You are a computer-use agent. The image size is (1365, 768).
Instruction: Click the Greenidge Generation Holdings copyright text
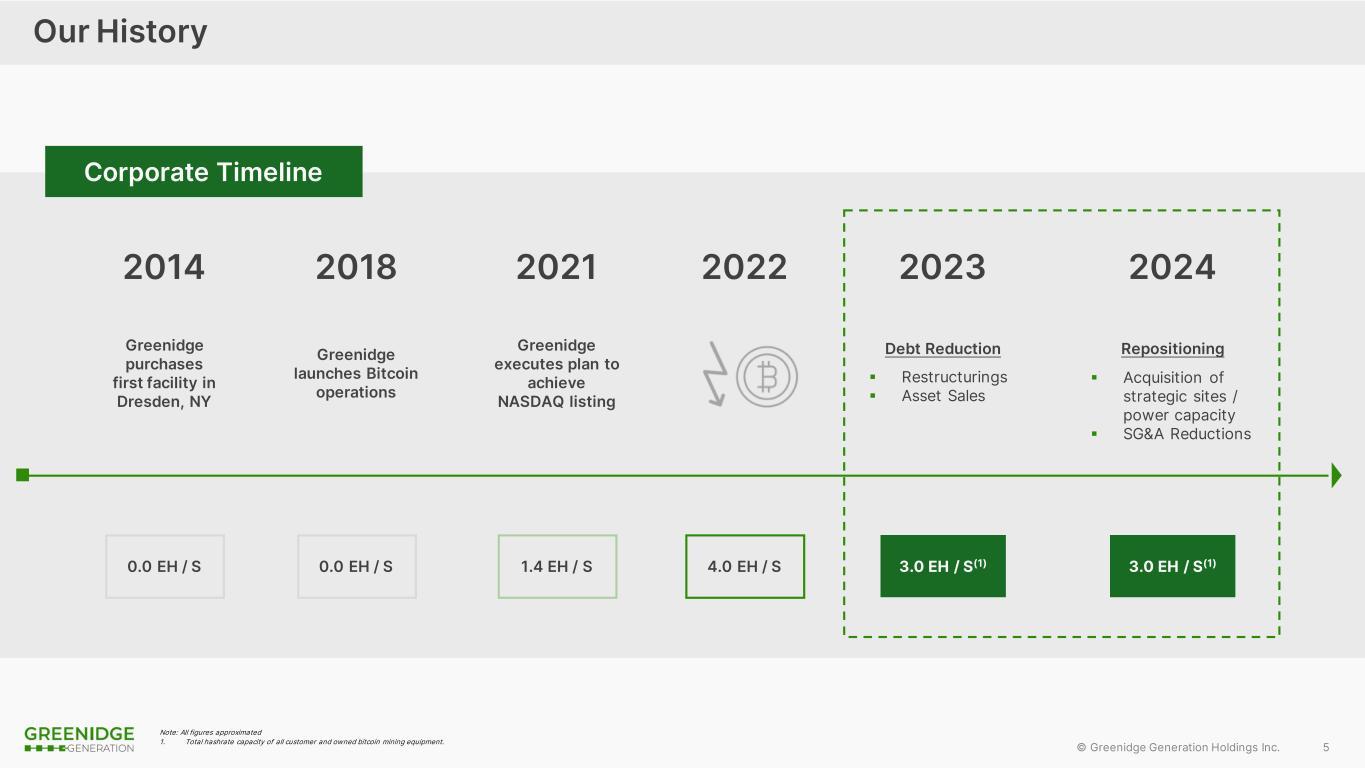[1178, 747]
